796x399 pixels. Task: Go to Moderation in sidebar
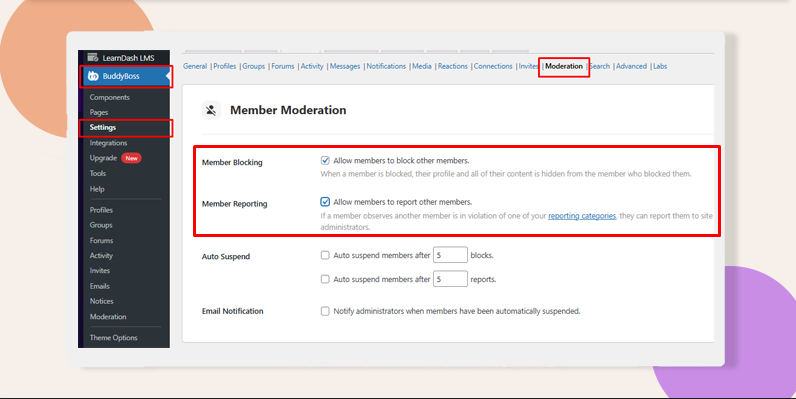tap(108, 316)
